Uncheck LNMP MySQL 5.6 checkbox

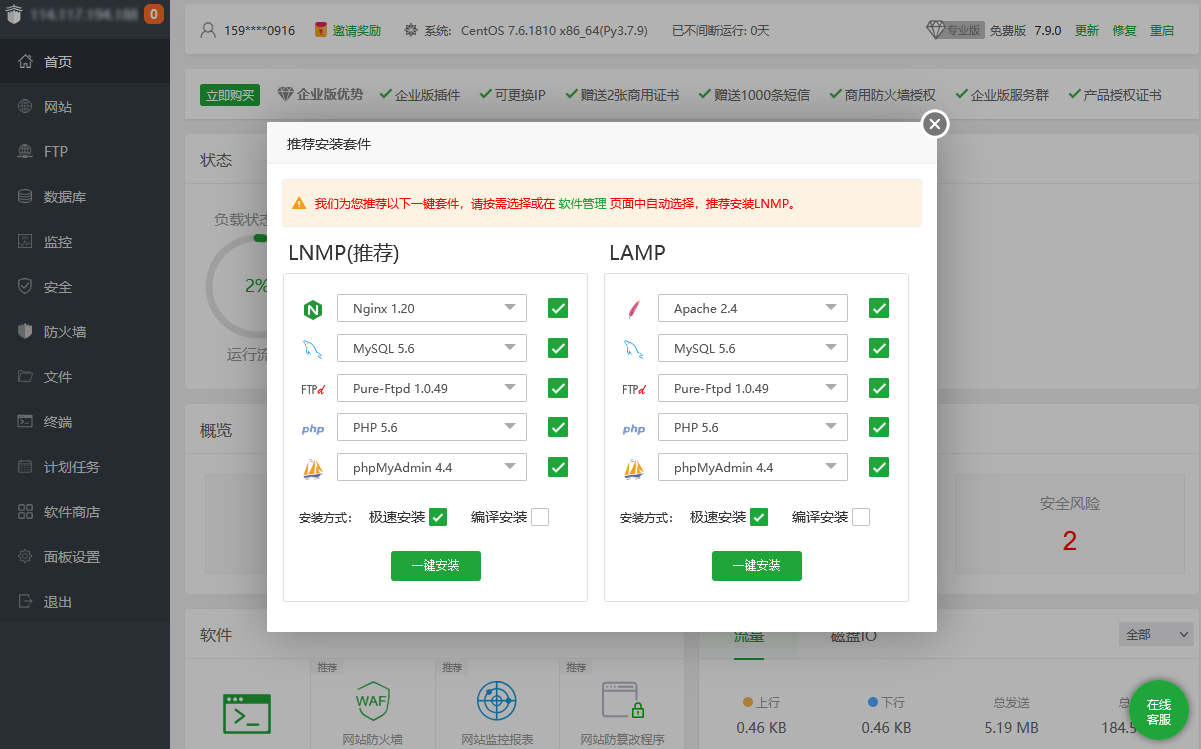click(558, 348)
